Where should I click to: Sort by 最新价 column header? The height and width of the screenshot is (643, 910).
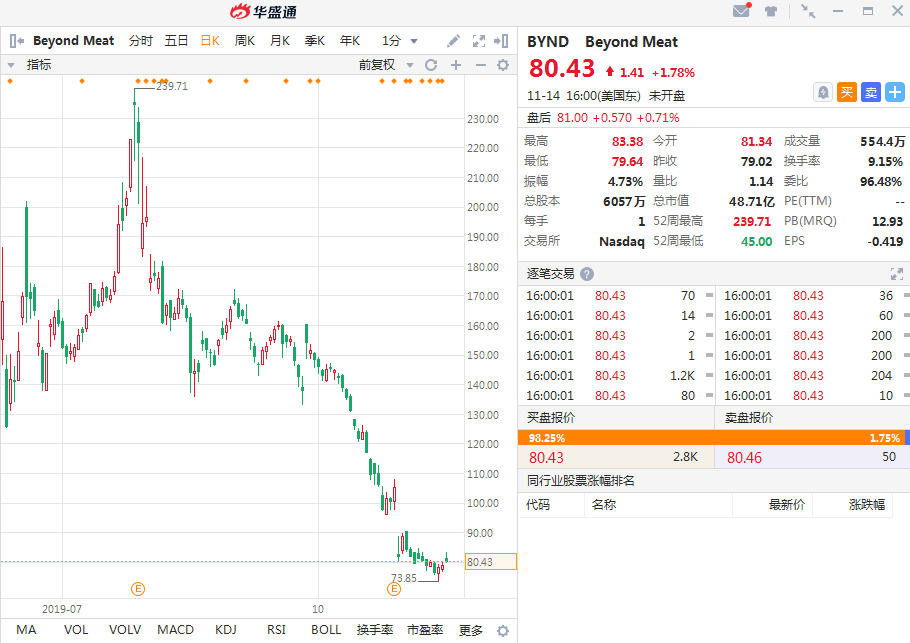[787, 504]
